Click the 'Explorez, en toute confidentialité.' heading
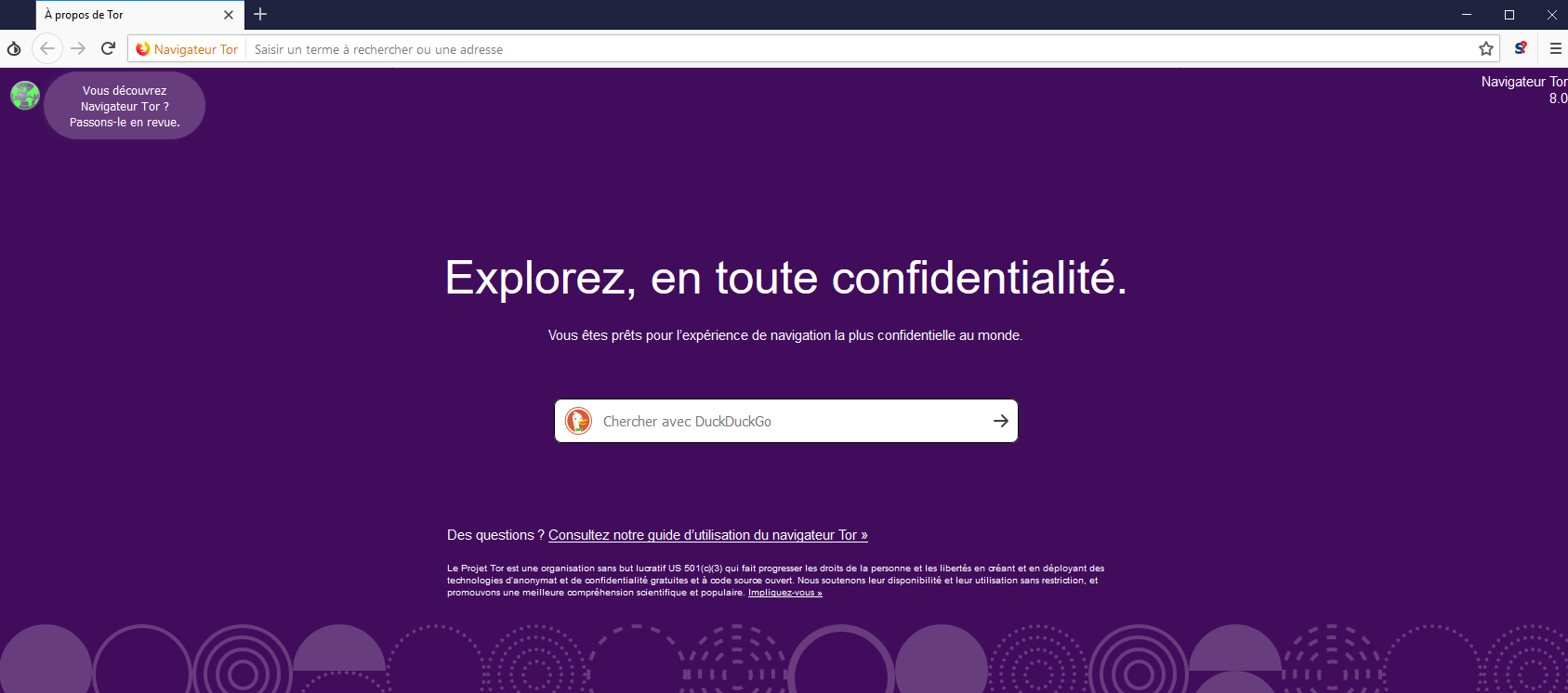Screen dimensions: 1568x693 pyautogui.click(x=786, y=278)
